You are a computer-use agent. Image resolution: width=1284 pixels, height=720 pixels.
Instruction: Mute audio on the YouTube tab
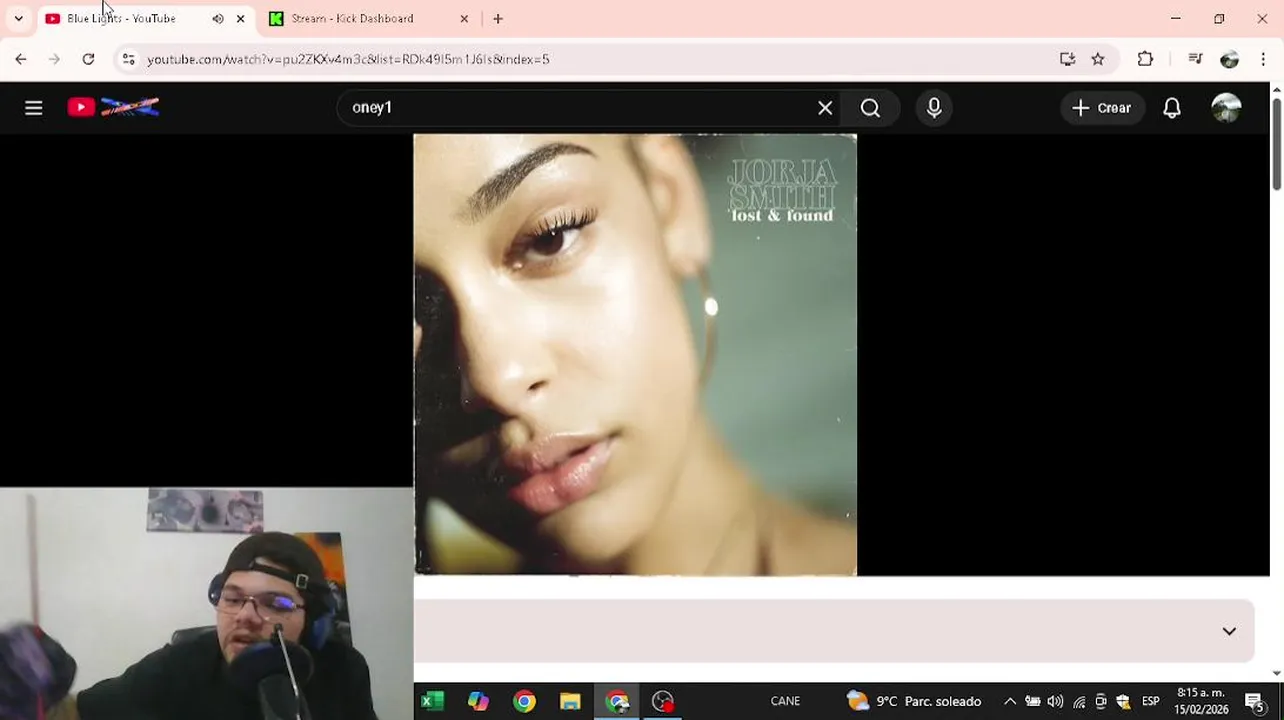click(218, 18)
